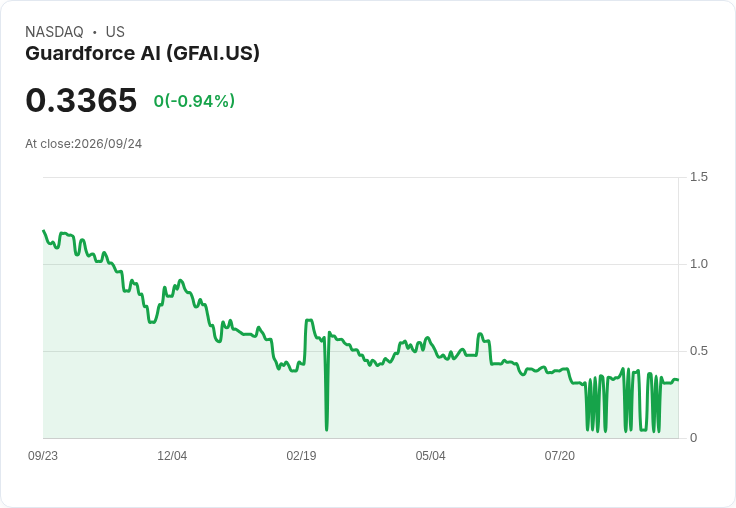Click the 05/04 x-axis date label
The width and height of the screenshot is (736, 508).
(x=430, y=456)
